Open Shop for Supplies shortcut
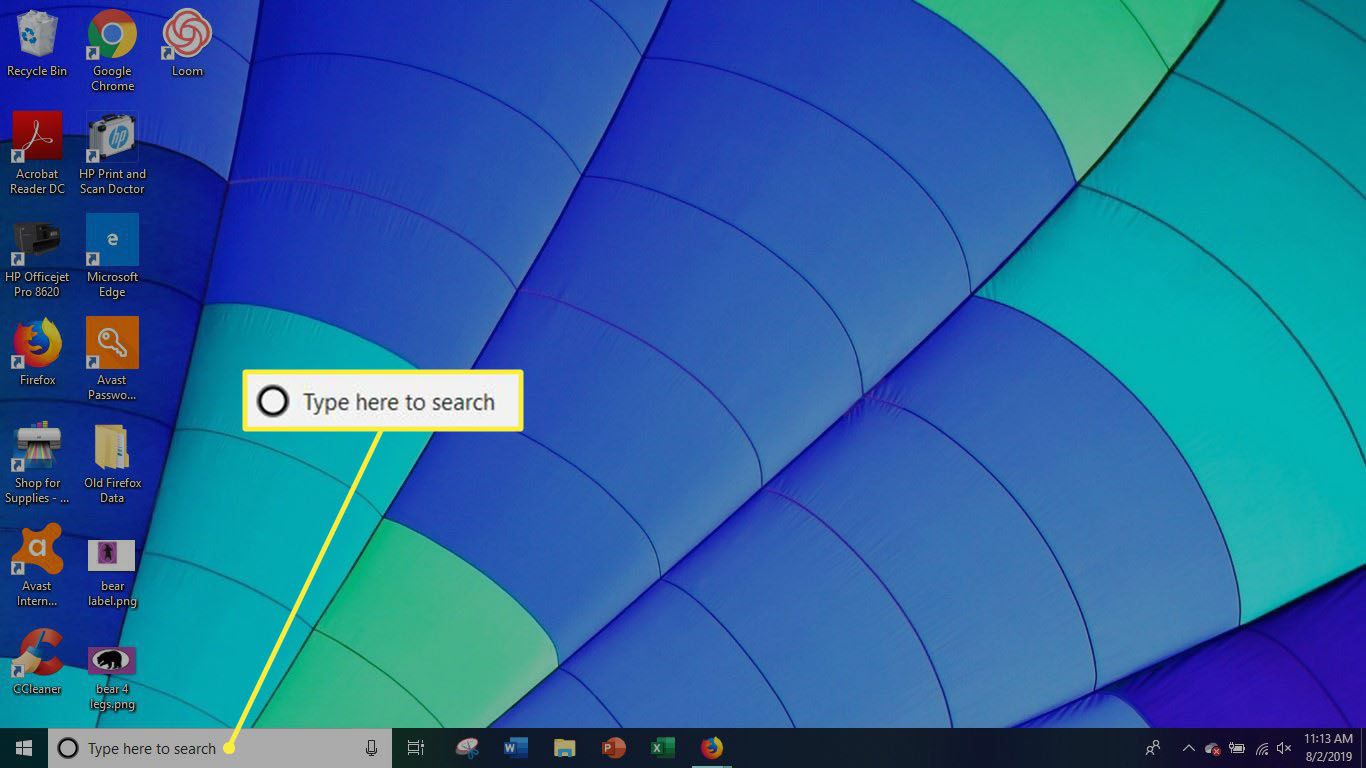Image resolution: width=1366 pixels, height=768 pixels. click(37, 463)
